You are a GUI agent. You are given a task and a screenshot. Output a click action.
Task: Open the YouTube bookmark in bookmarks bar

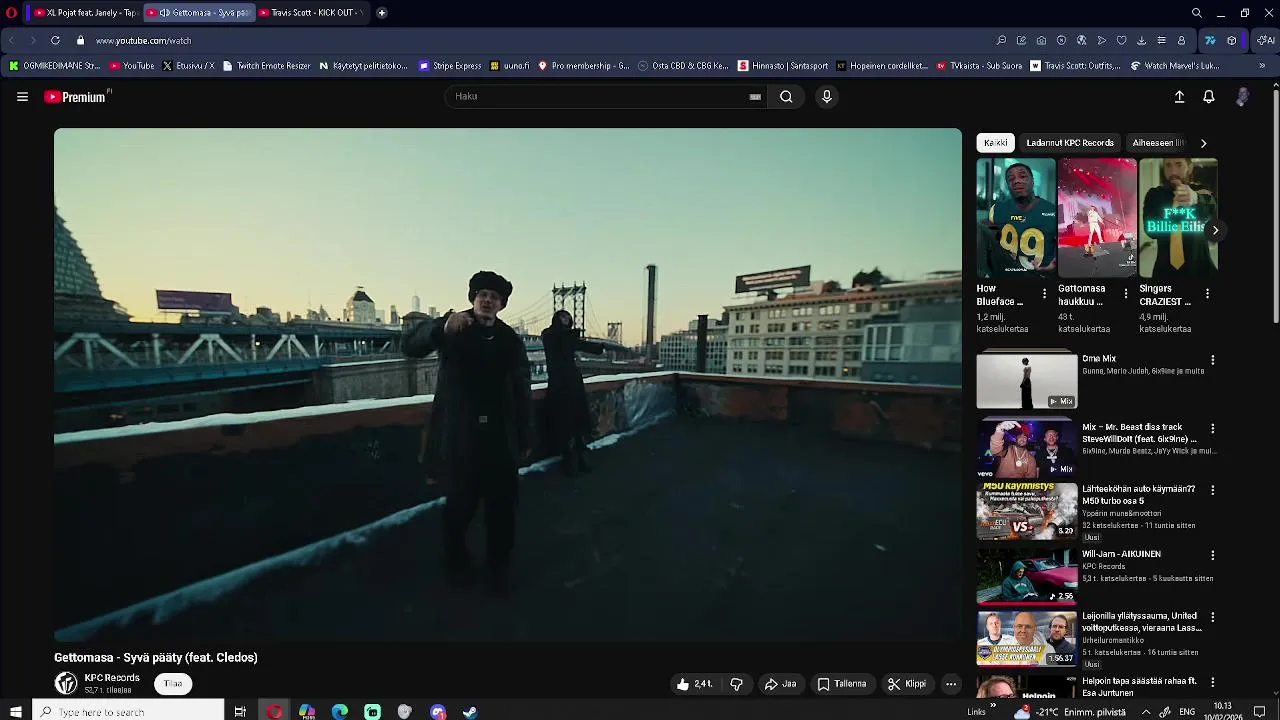pyautogui.click(x=132, y=66)
